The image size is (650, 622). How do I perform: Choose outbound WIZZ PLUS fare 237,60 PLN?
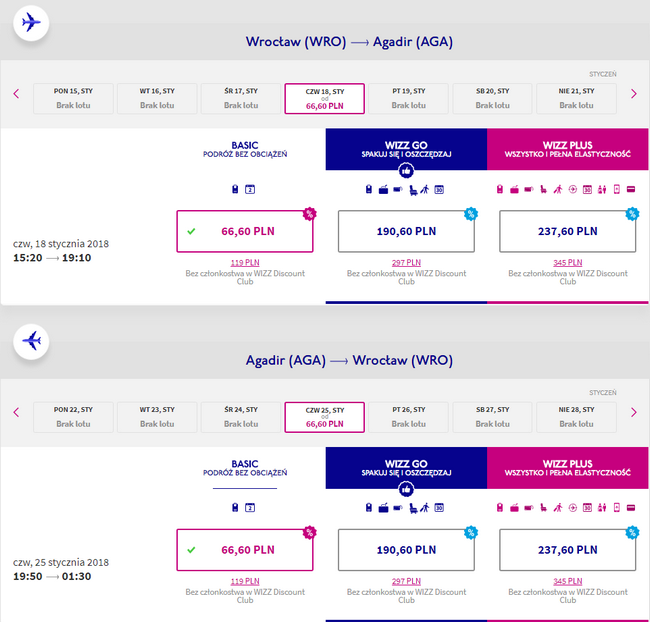(x=568, y=231)
